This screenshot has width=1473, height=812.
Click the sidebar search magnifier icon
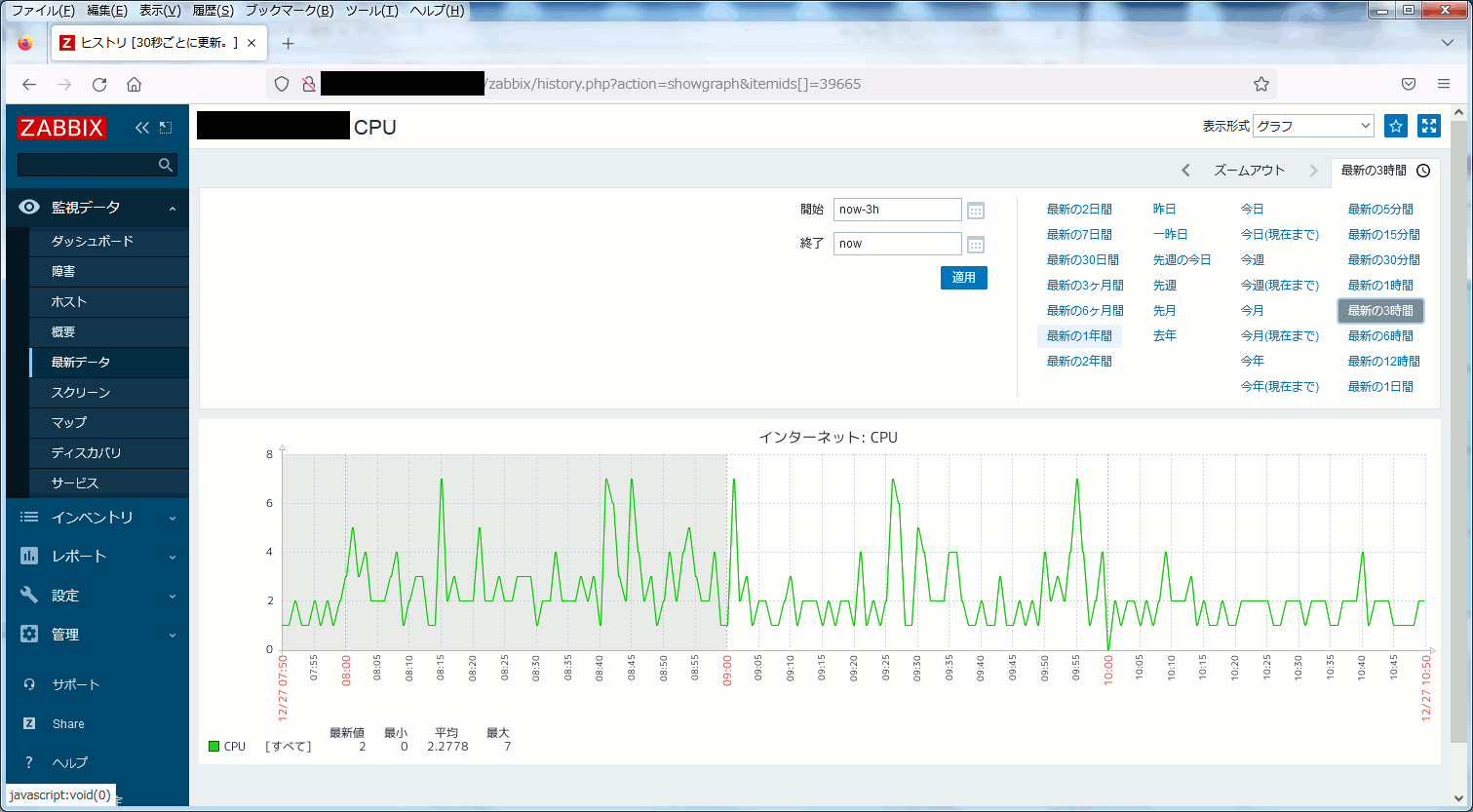[166, 166]
